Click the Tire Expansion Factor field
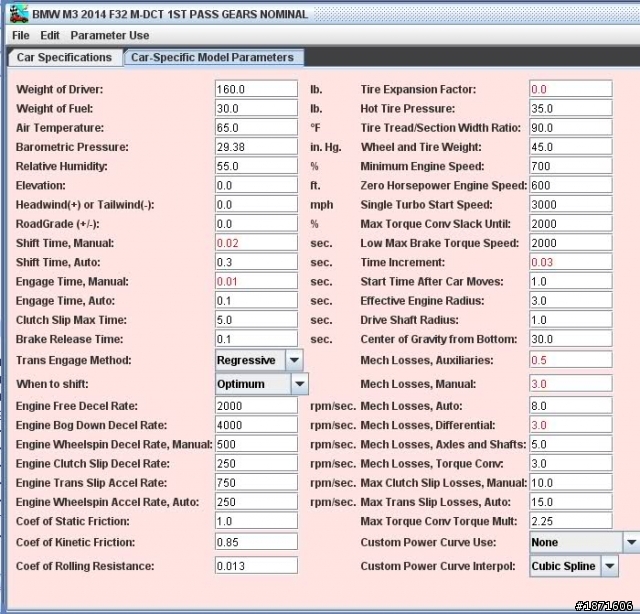 click(571, 89)
